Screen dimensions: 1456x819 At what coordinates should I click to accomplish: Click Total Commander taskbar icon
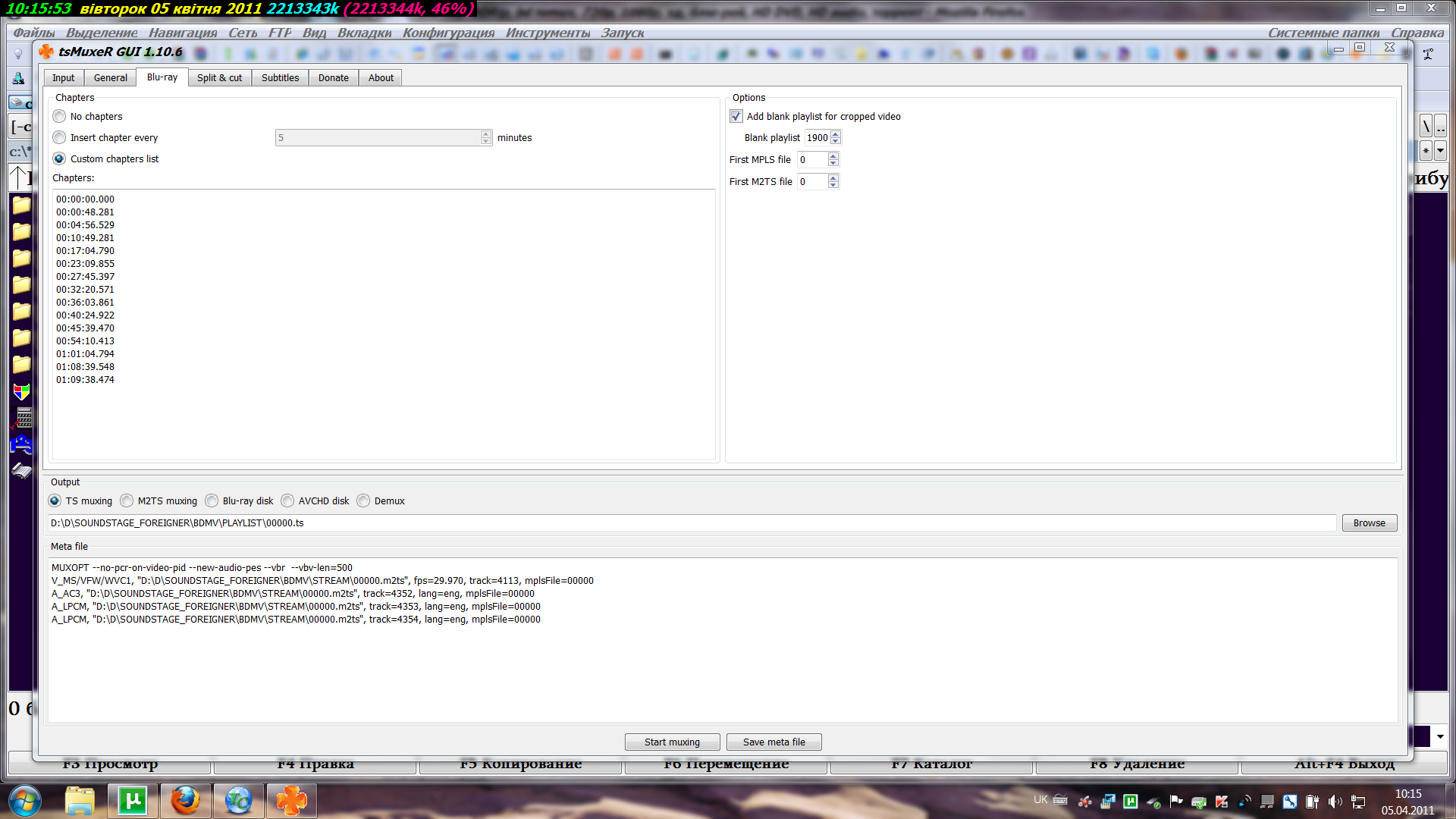[238, 801]
